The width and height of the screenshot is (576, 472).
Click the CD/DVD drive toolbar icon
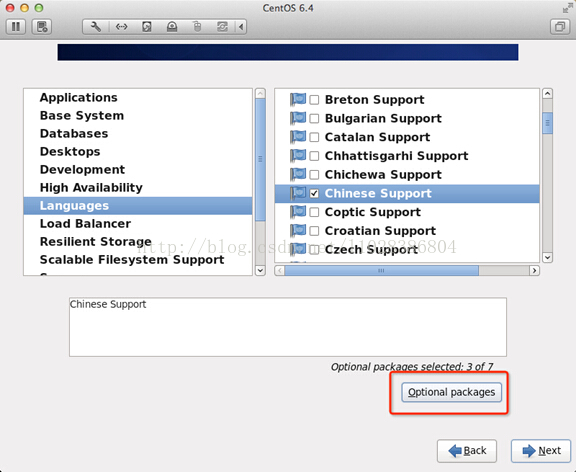point(172,27)
